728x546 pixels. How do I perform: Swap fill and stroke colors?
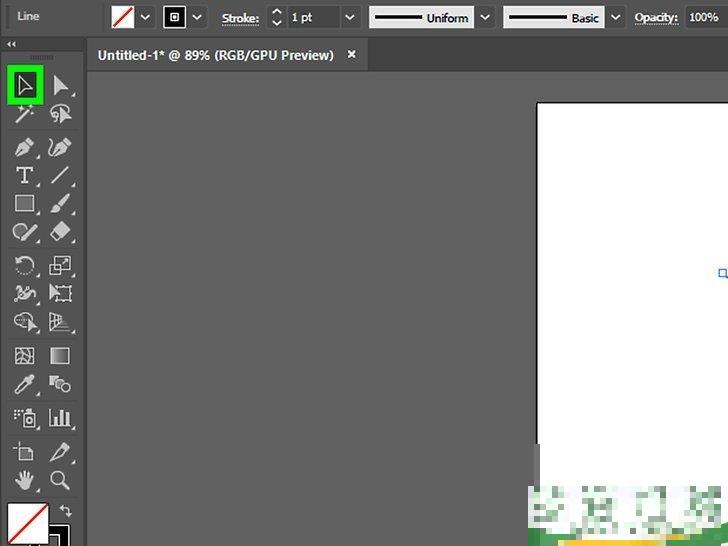(66, 511)
